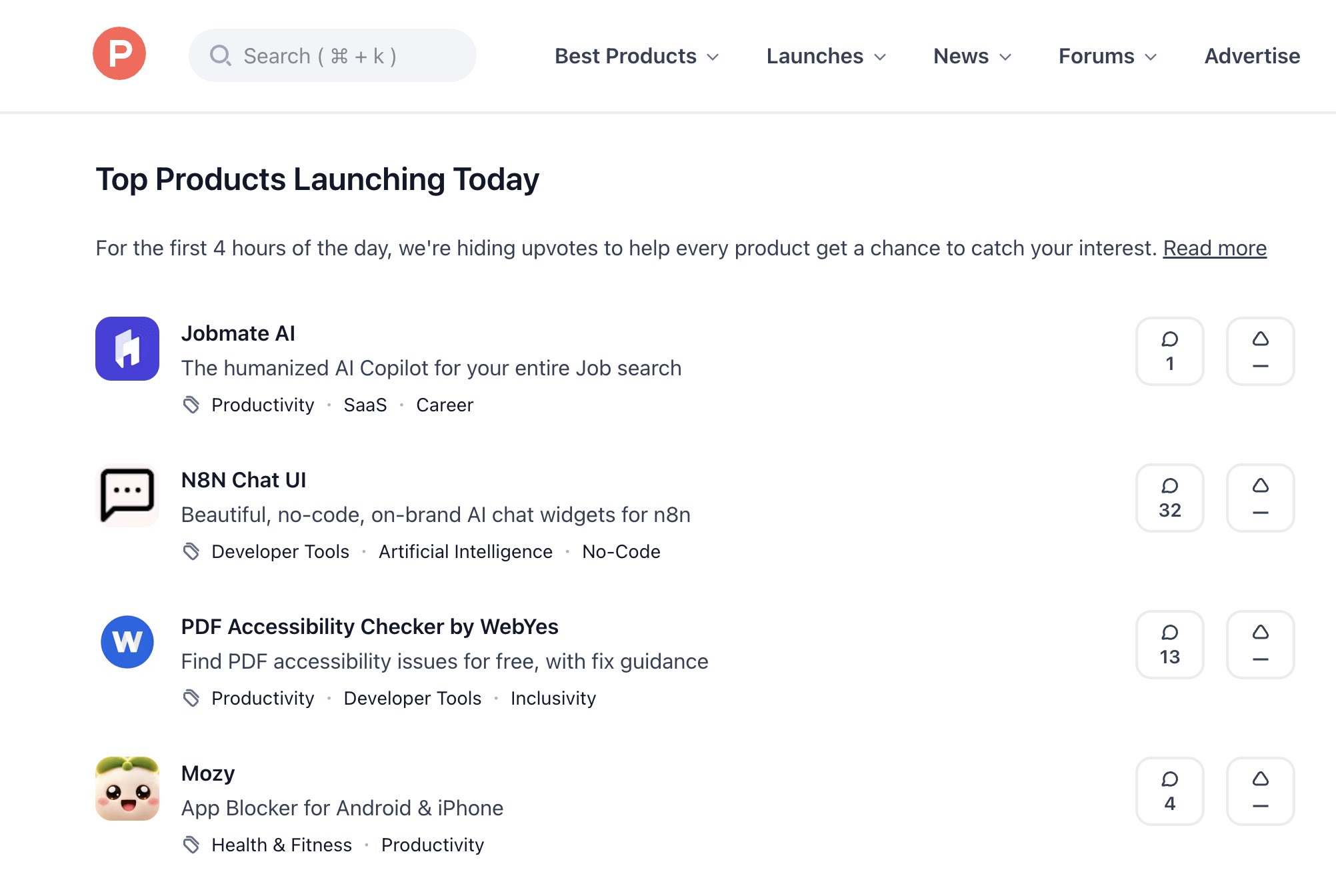Select N8N Chat UI's Developer Tools tag
Viewport: 1336px width, 896px height.
(x=280, y=551)
